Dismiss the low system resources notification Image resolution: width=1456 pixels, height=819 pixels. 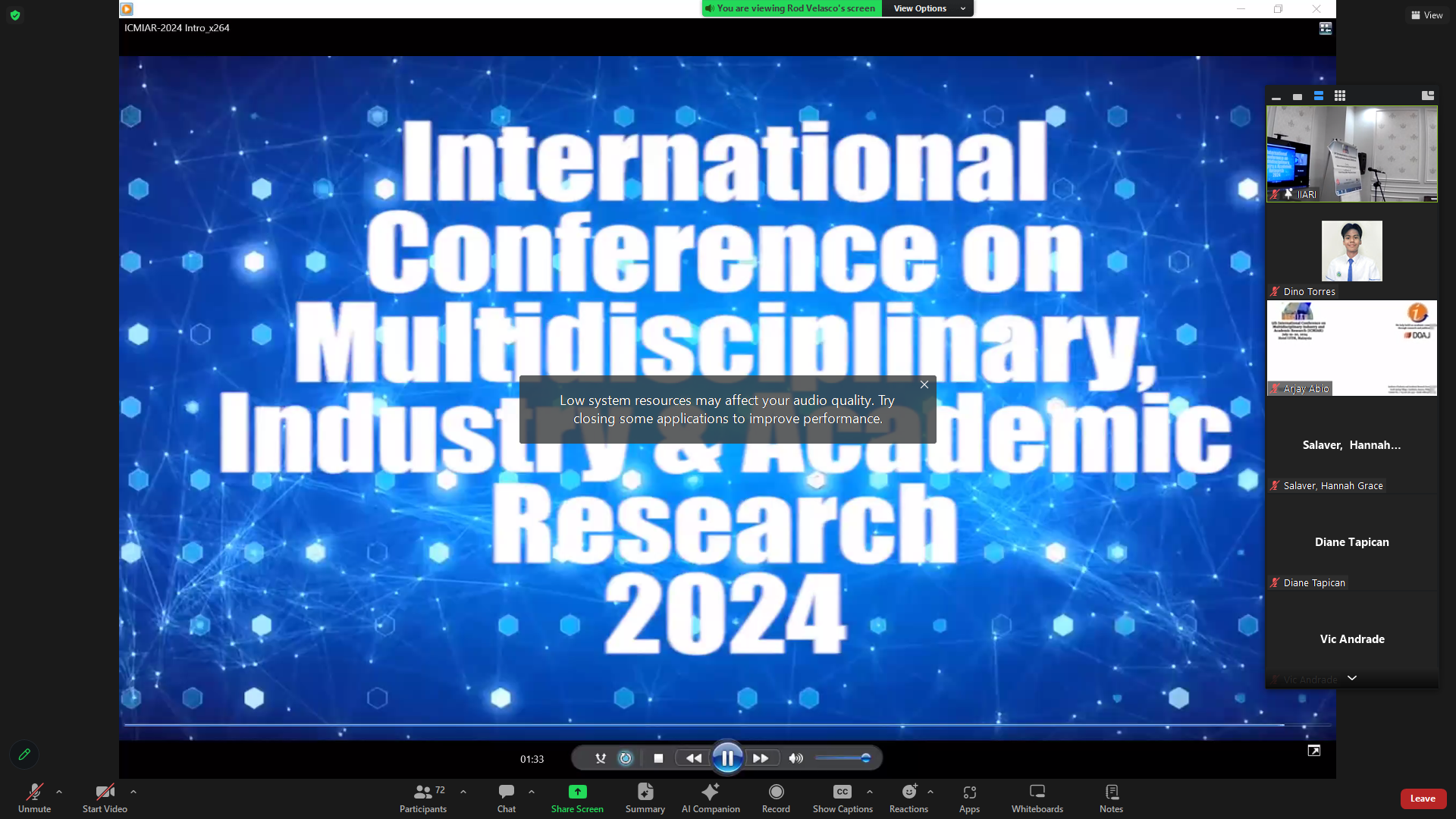924,384
